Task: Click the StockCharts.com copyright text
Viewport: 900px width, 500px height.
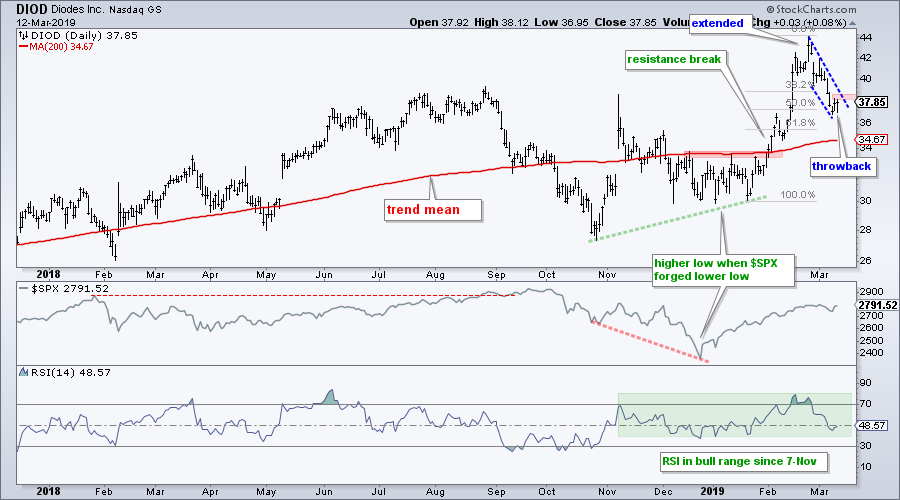Action: tap(811, 9)
